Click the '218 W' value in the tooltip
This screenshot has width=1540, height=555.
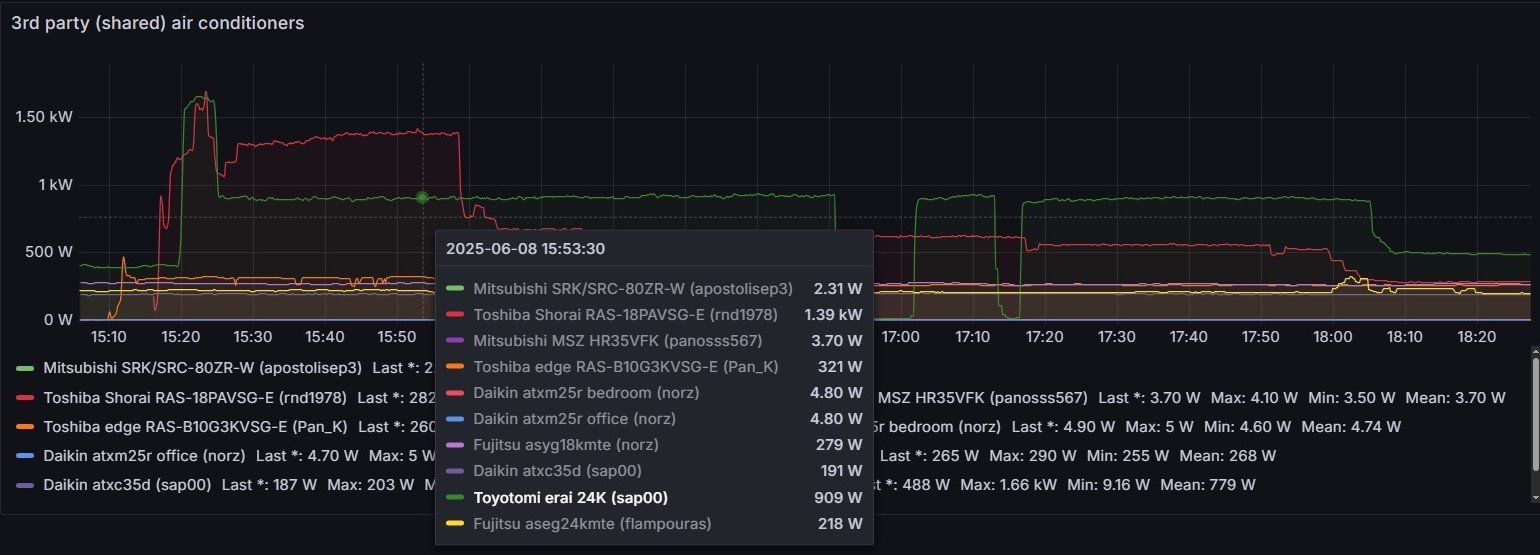coord(841,523)
